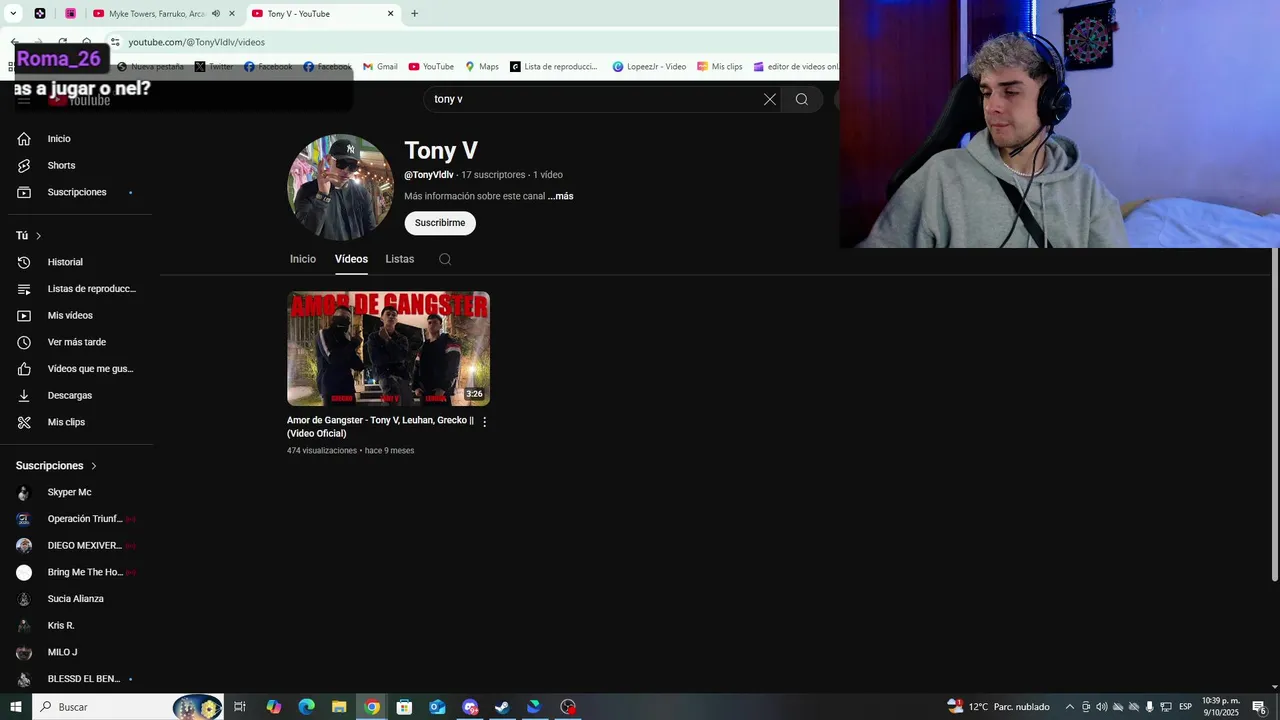Image resolution: width=1280 pixels, height=720 pixels.
Task: Click the address bar URL
Action: (x=197, y=42)
